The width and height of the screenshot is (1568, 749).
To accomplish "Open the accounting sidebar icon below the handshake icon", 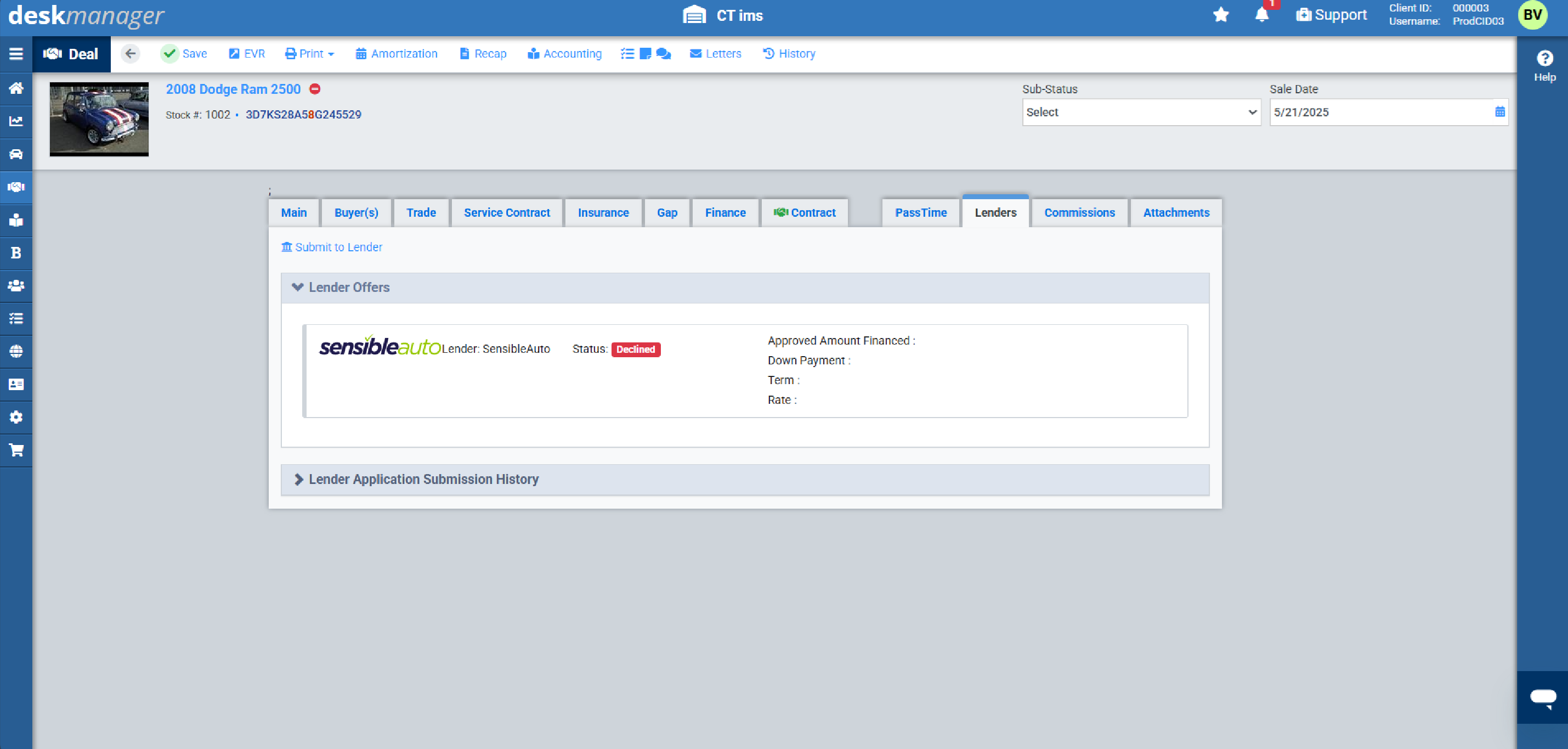I will pos(16,220).
